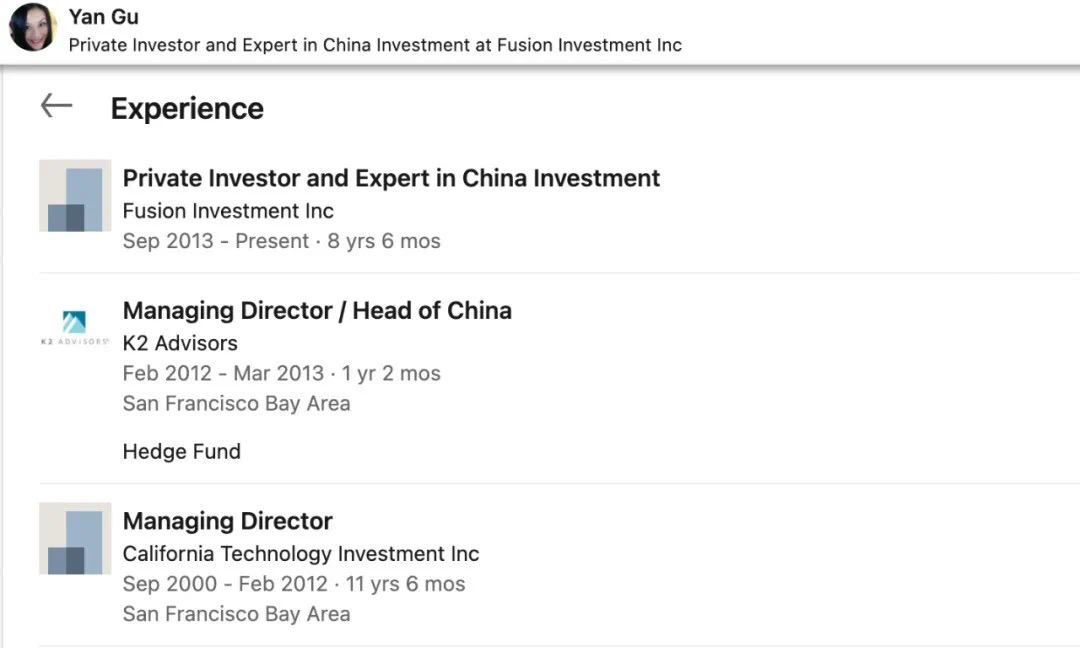The height and width of the screenshot is (648, 1080).
Task: Open the K2 Advisors company logo
Action: (75, 327)
